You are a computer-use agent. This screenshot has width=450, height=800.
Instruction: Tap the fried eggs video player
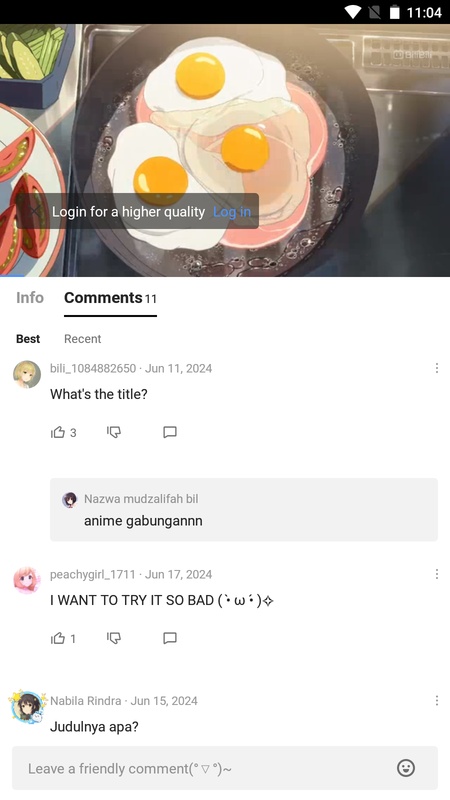(x=225, y=150)
